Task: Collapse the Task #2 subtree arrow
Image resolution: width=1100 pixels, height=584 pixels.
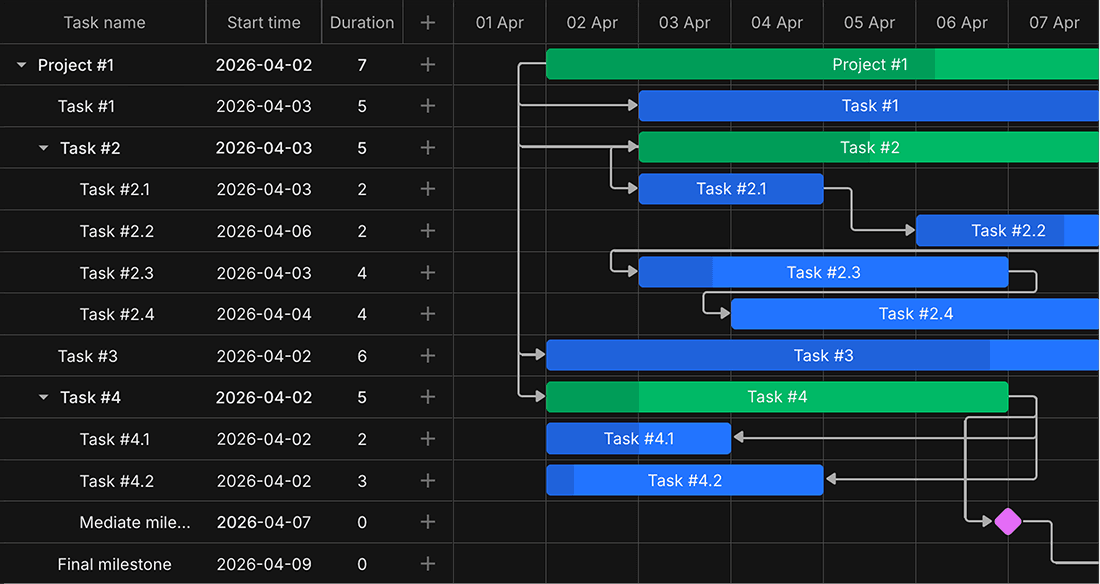Action: (x=43, y=148)
